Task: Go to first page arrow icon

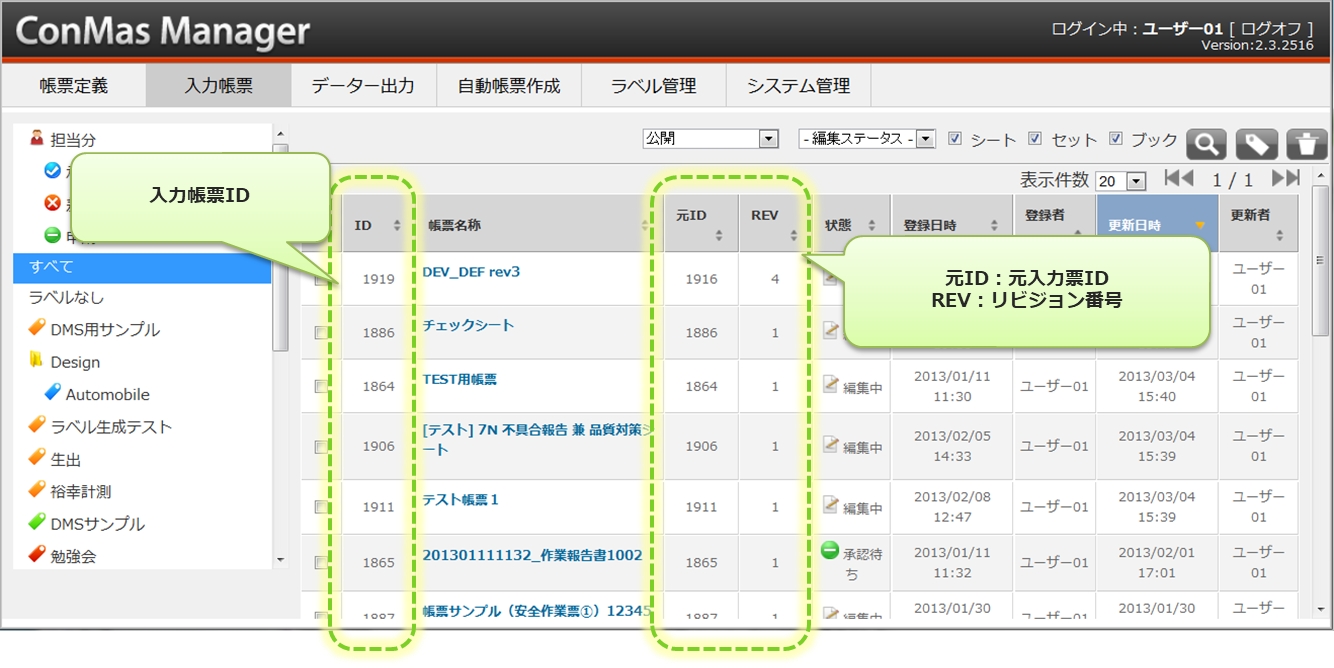Action: 1179,179
